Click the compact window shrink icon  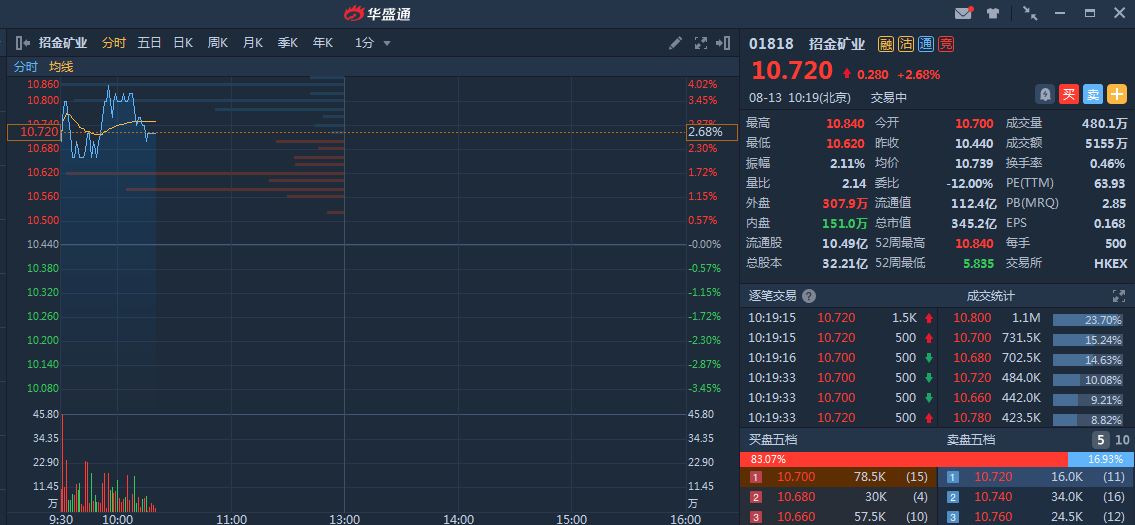pos(1030,13)
